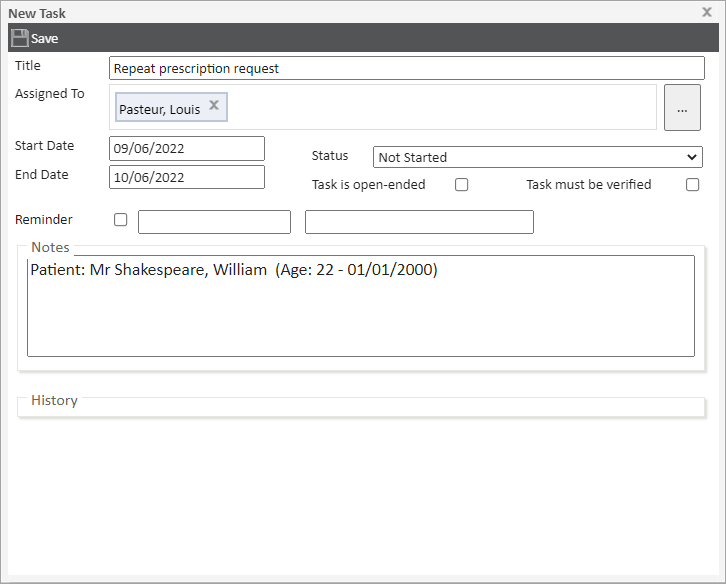Image resolution: width=726 pixels, height=584 pixels.
Task: Open assignee picker with the ellipsis button
Action: pos(682,108)
